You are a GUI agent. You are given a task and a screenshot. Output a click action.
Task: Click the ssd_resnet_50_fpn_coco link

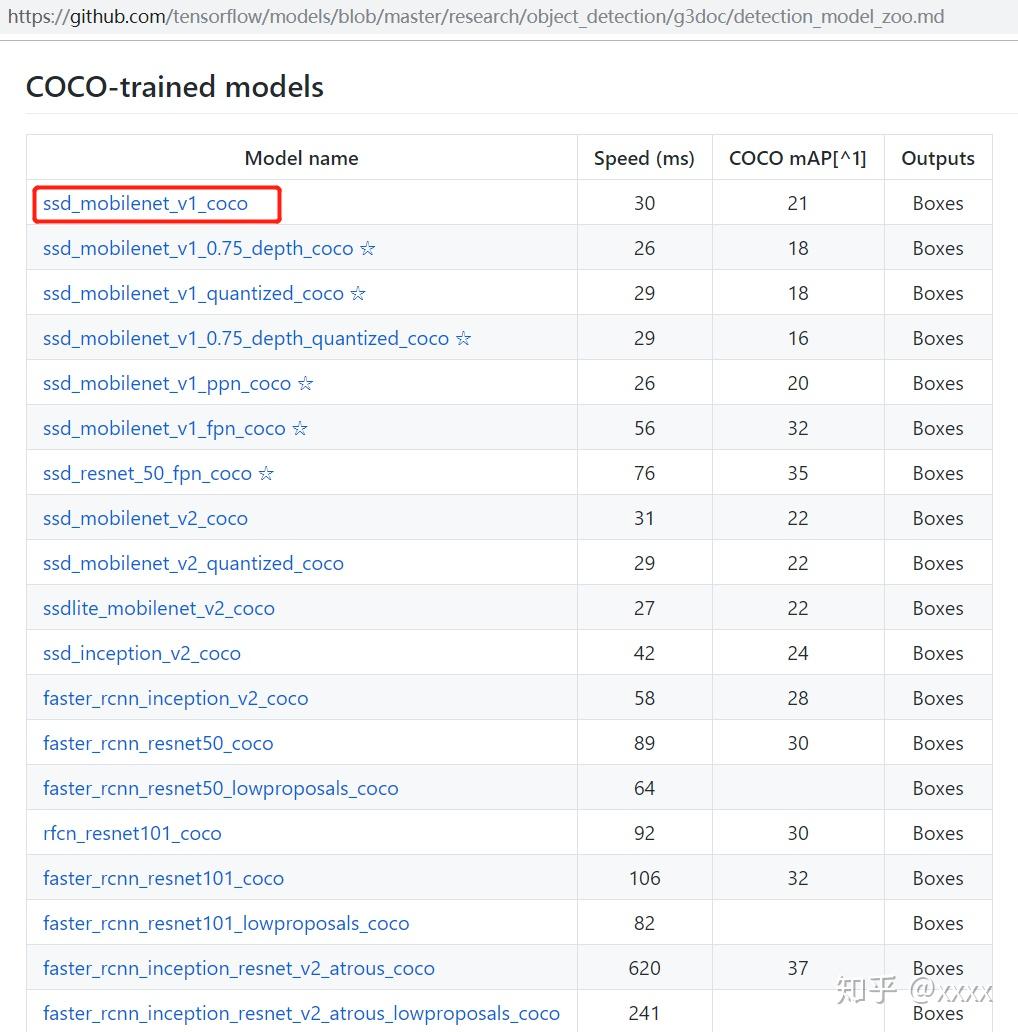(147, 474)
